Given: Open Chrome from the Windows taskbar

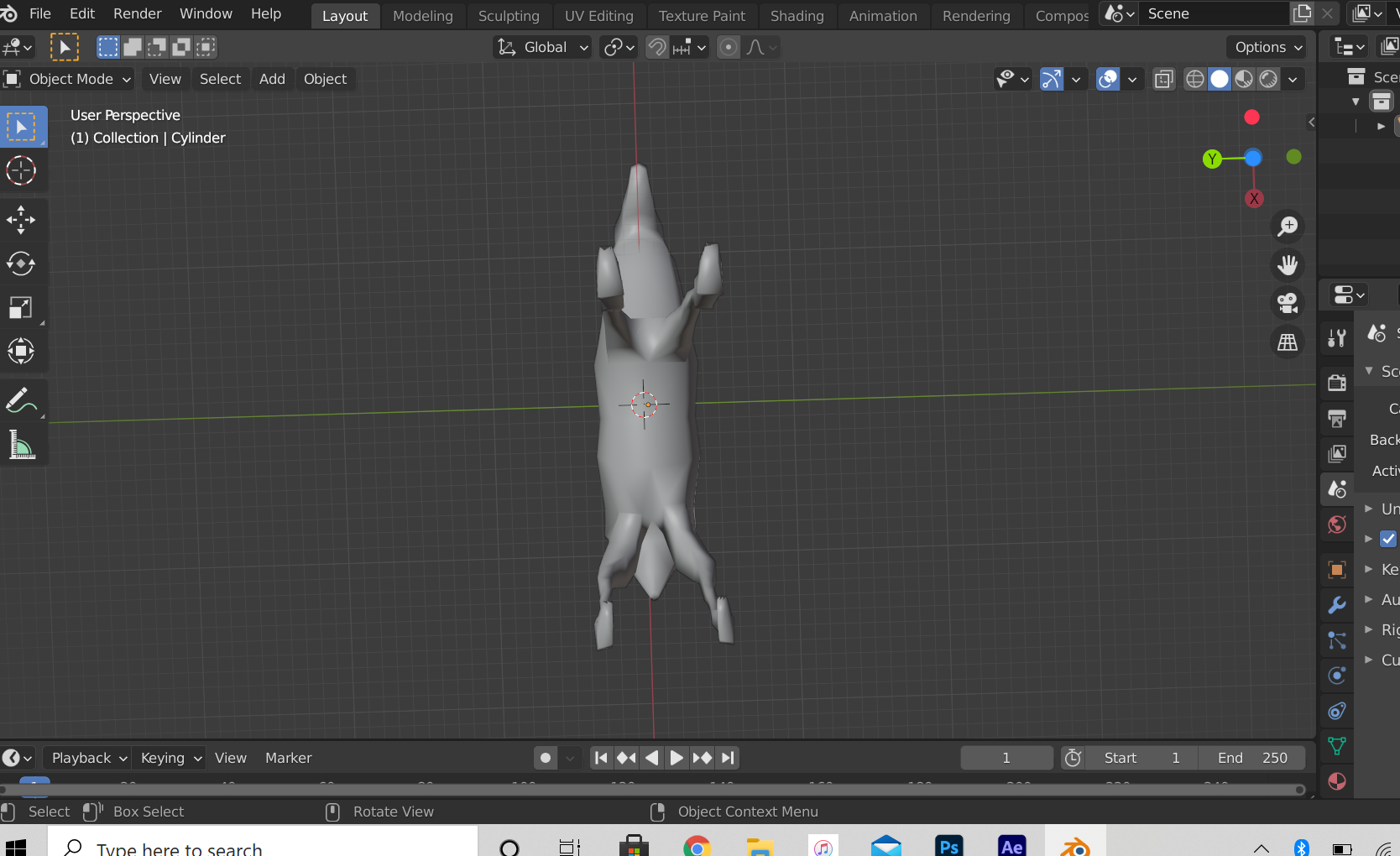Looking at the screenshot, I should (697, 846).
